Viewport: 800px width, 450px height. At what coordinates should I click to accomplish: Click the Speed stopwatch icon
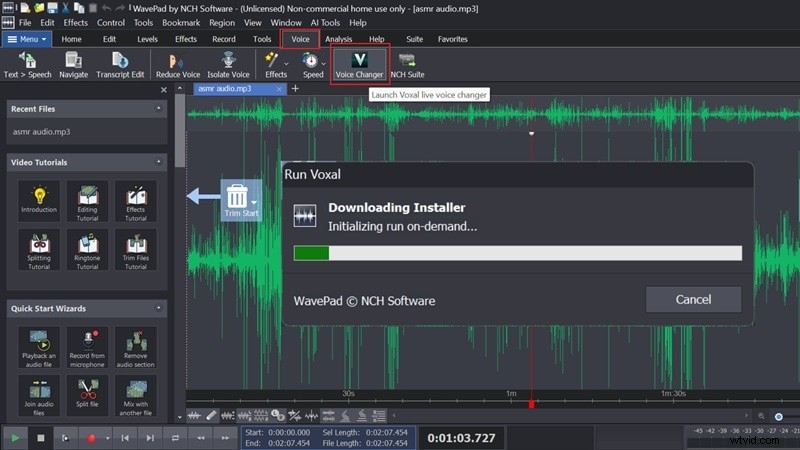(x=310, y=60)
